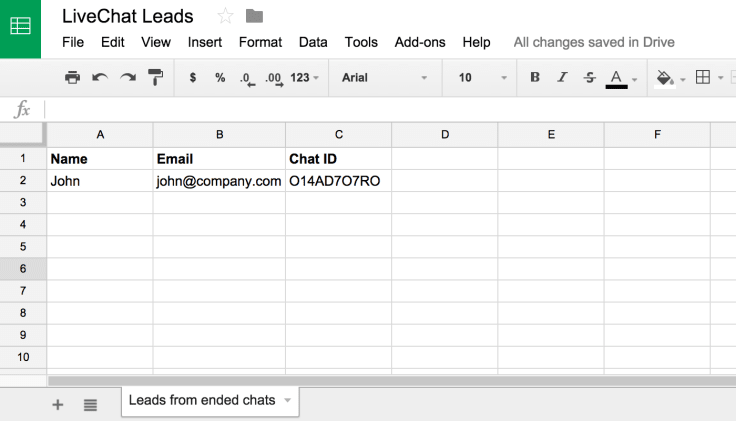Expand the fill color dropdown arrow

point(683,79)
